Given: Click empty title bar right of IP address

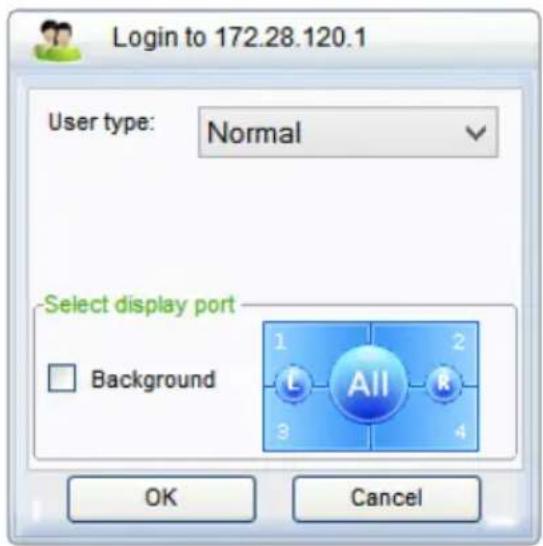Looking at the screenshot, I should [x=449, y=38].
